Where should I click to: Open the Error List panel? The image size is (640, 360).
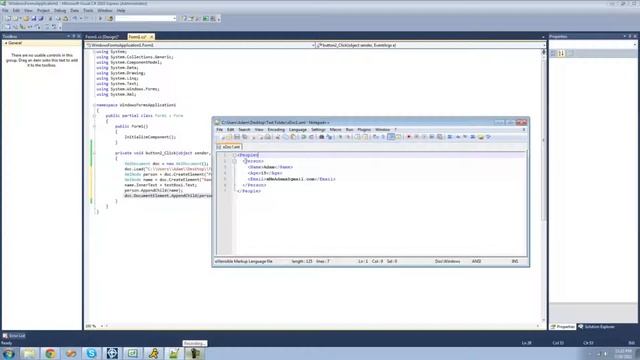coord(14,336)
